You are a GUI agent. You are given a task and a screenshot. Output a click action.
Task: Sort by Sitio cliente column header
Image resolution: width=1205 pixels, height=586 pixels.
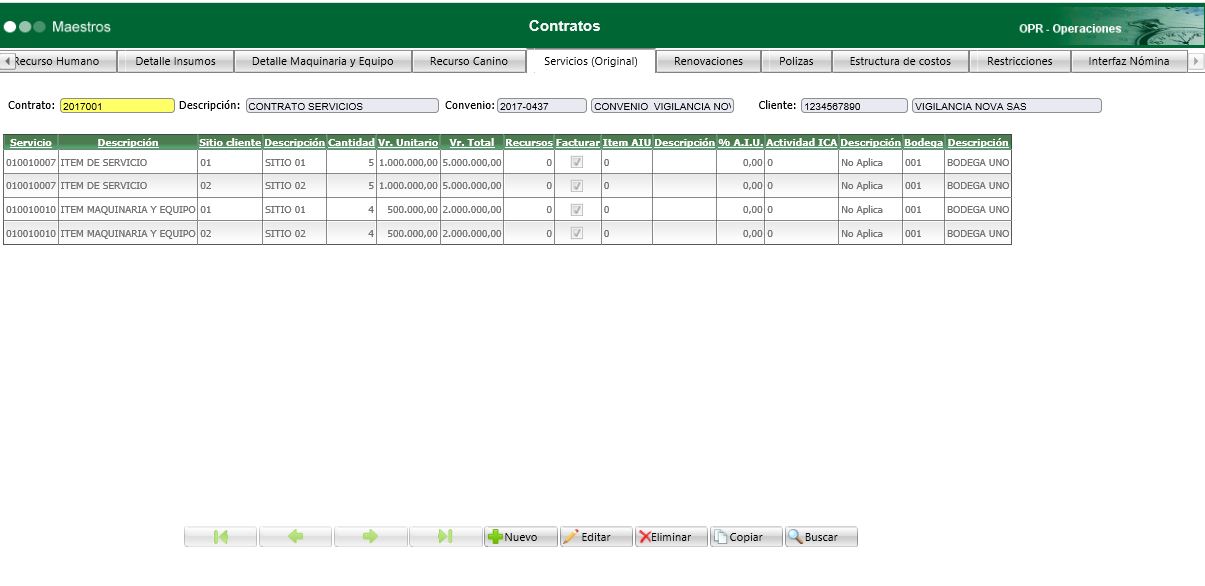point(230,143)
